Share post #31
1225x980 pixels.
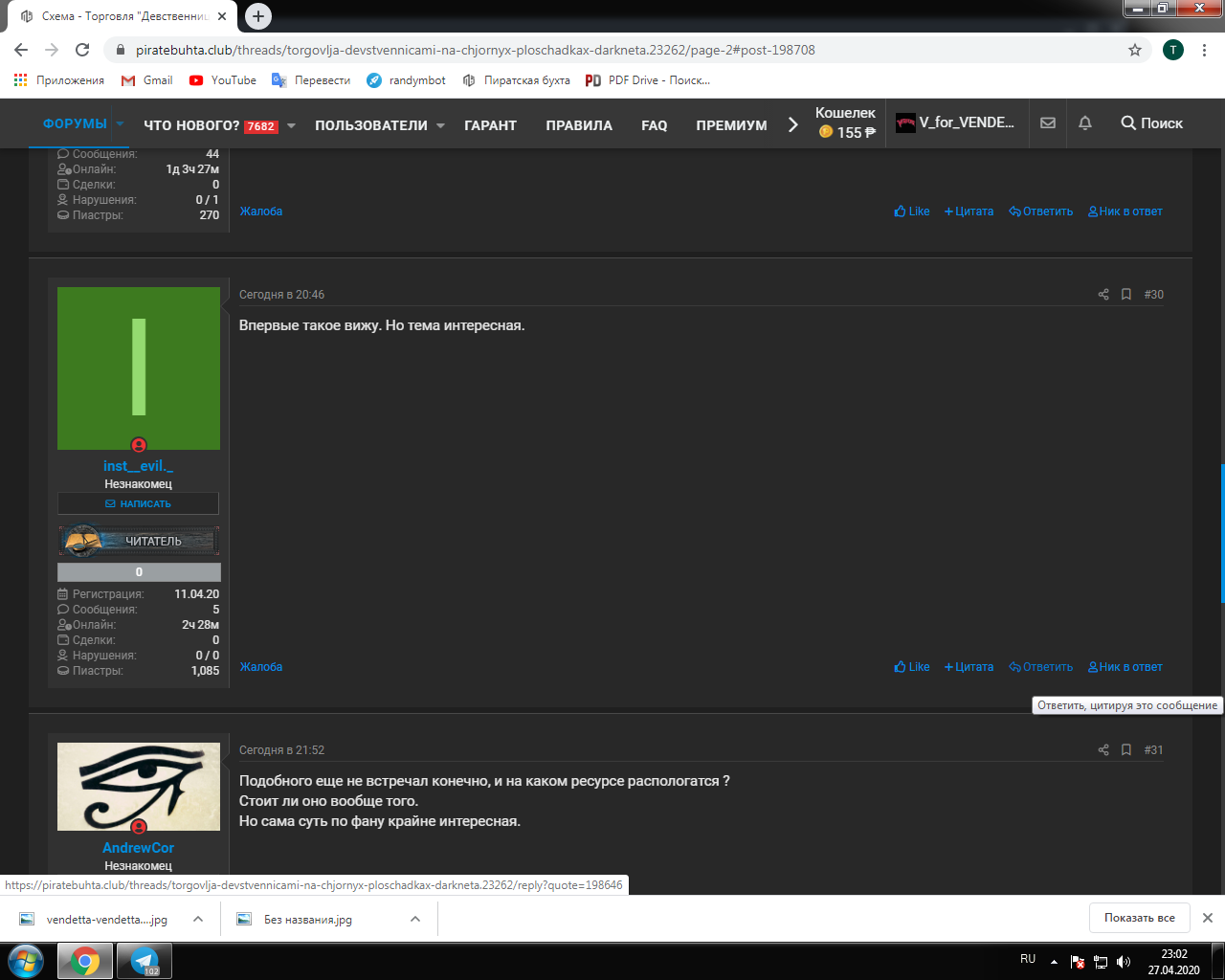pos(1103,750)
